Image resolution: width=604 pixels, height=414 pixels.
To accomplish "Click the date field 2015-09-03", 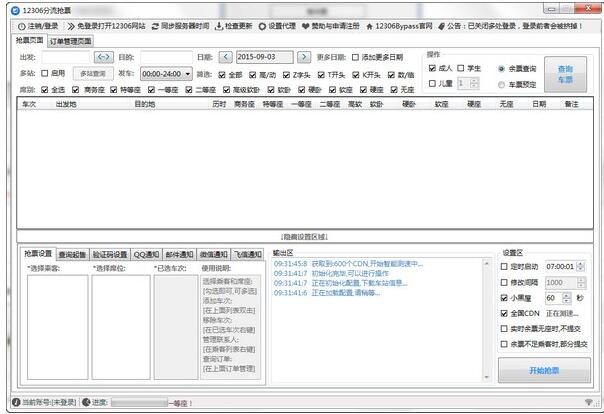I will (265, 57).
